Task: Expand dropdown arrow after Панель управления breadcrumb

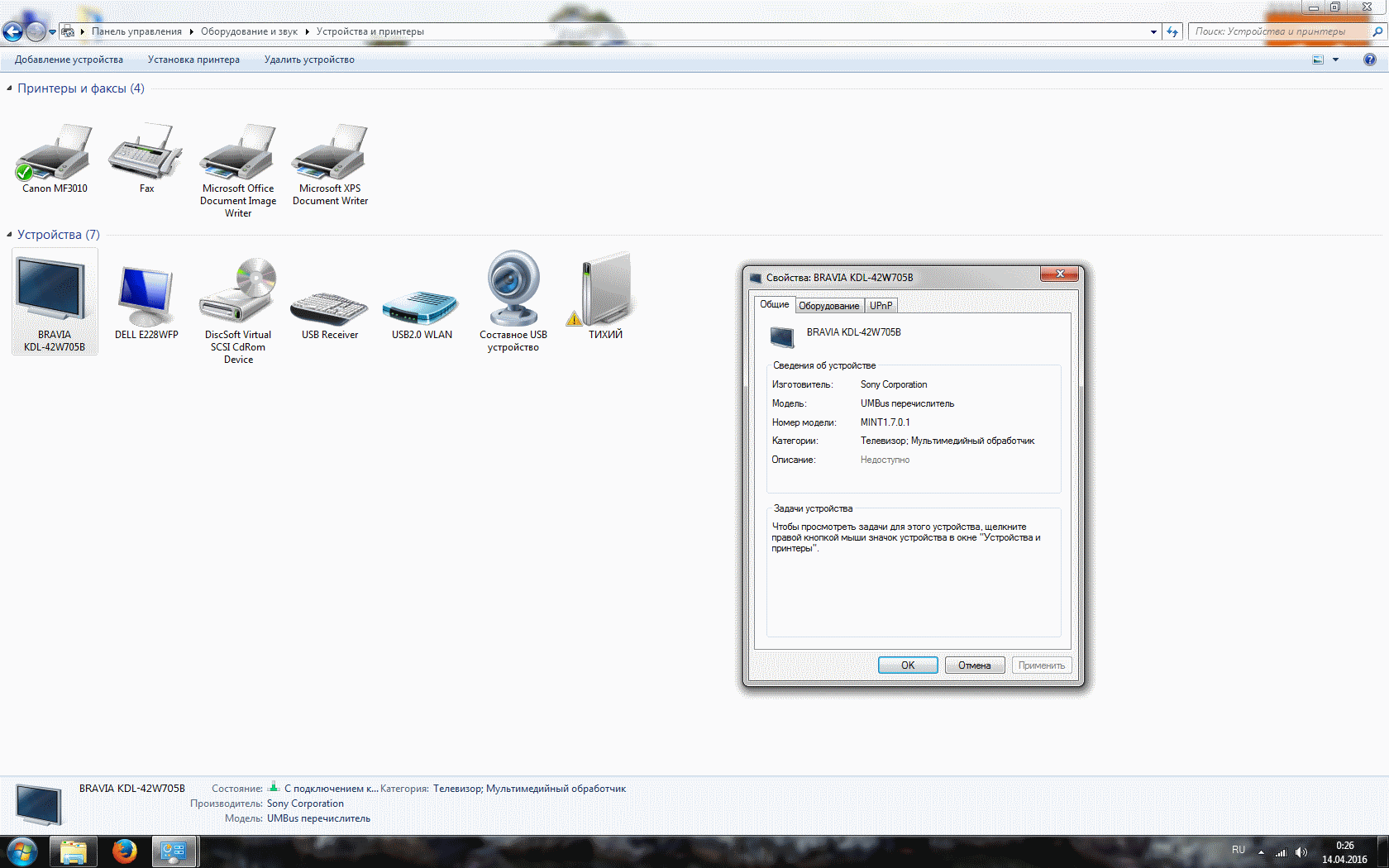Action: [191, 31]
